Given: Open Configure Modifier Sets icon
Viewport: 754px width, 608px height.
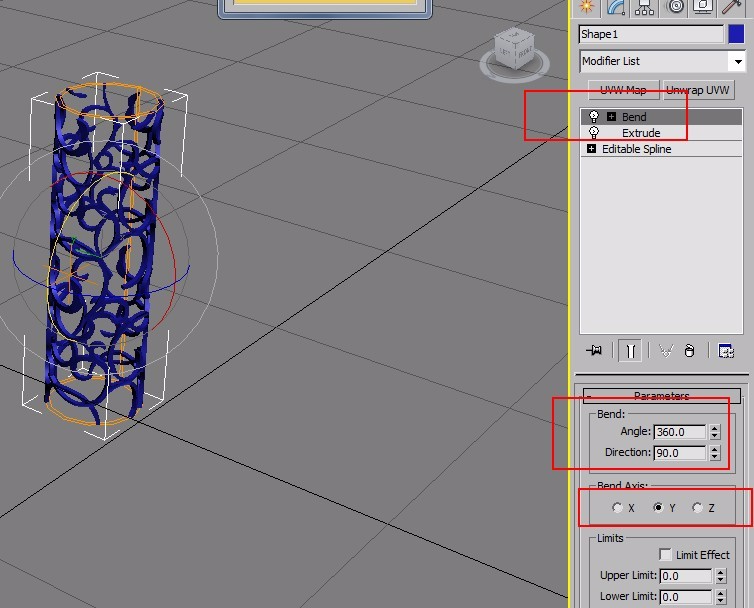Looking at the screenshot, I should [x=726, y=351].
